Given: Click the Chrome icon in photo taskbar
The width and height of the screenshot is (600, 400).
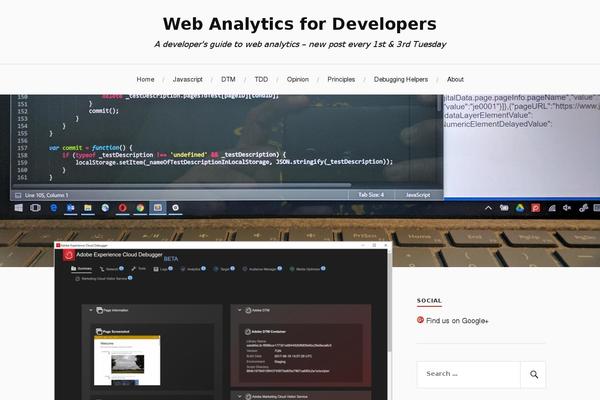Looking at the screenshot, I should pyautogui.click(x=140, y=208).
